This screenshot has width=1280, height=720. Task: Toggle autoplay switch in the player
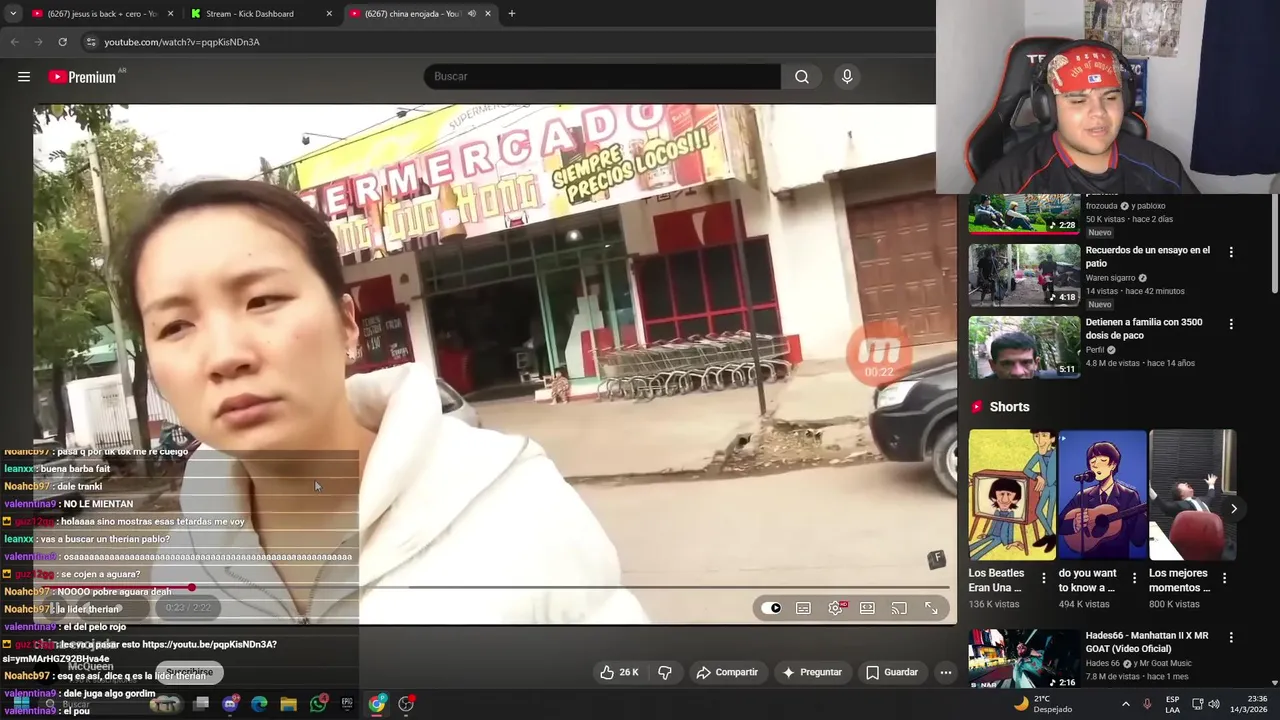(x=771, y=608)
